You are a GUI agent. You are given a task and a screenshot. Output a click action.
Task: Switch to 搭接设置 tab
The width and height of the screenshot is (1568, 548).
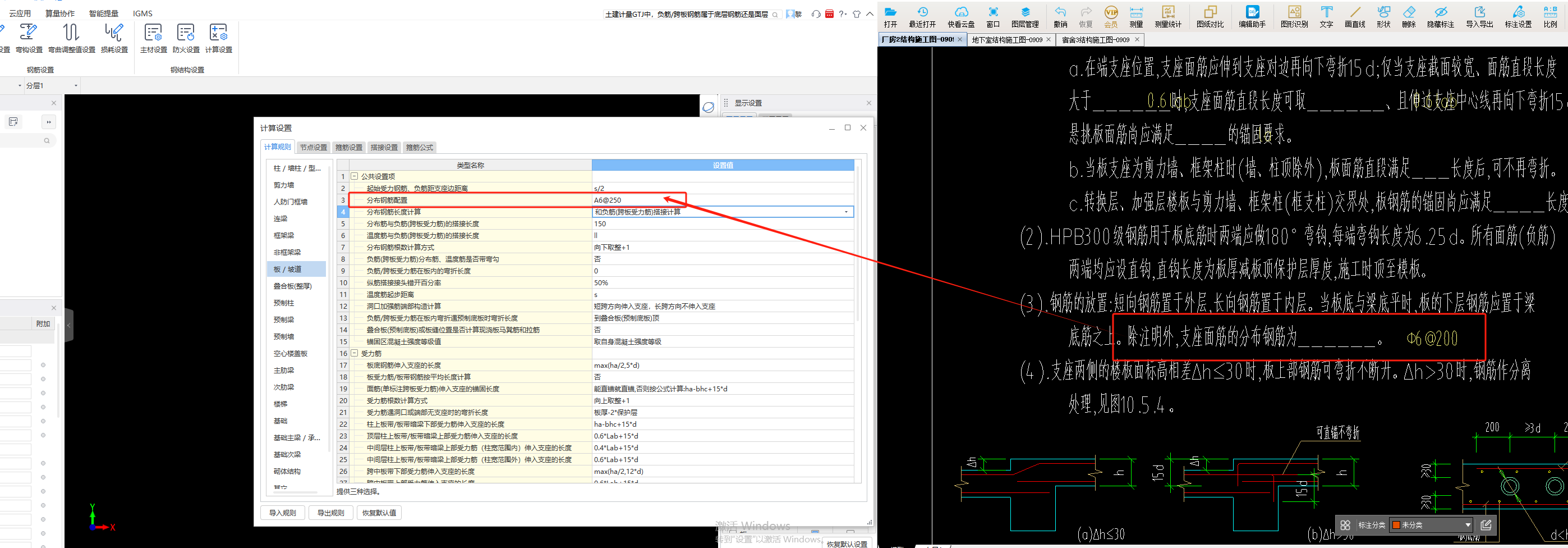(384, 147)
